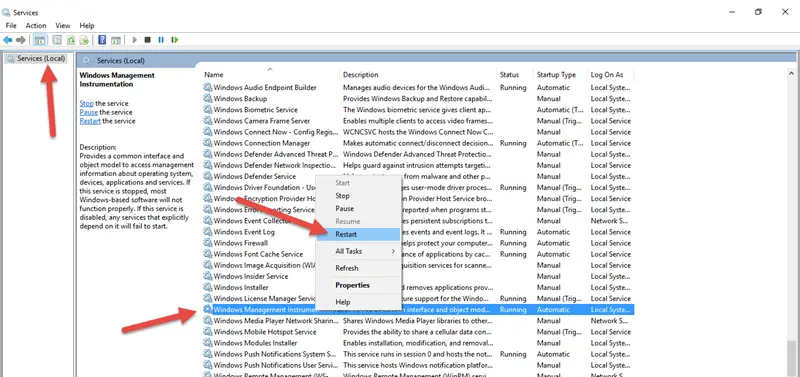Click gear icon beside Windows Biometric Service

(x=208, y=110)
